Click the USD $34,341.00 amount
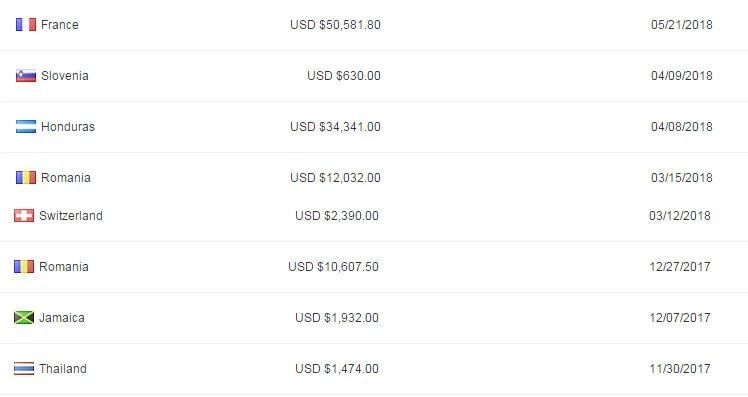 [x=335, y=126]
